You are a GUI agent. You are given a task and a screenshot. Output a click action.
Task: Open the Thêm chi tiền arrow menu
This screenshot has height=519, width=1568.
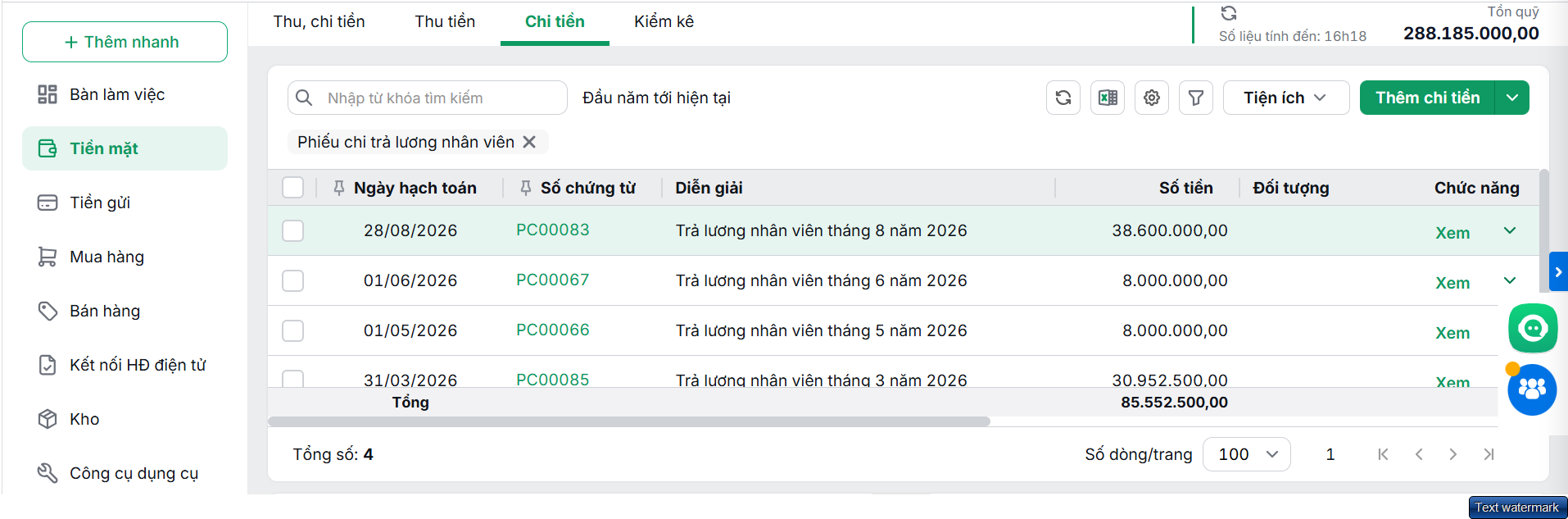(x=1511, y=98)
